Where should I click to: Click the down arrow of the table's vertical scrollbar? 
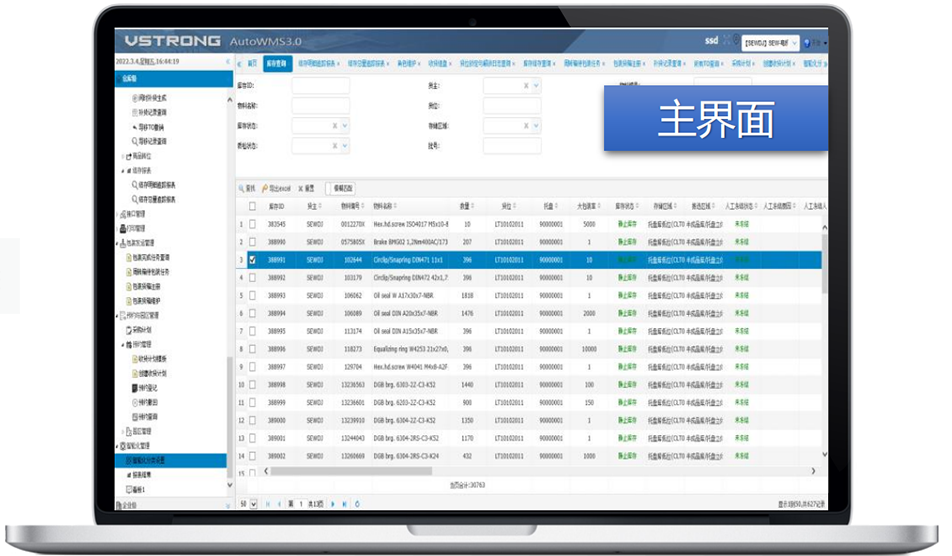[x=824, y=454]
